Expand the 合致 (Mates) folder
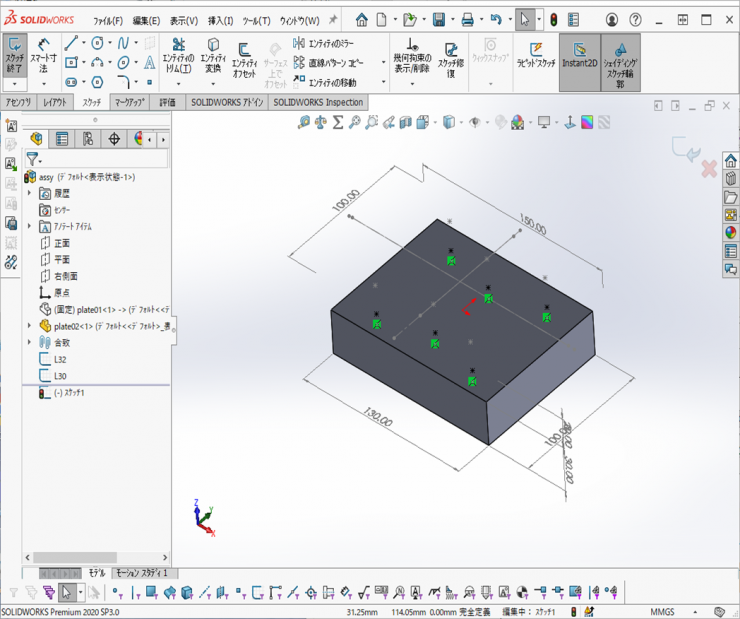This screenshot has height=619, width=740. (x=29, y=342)
